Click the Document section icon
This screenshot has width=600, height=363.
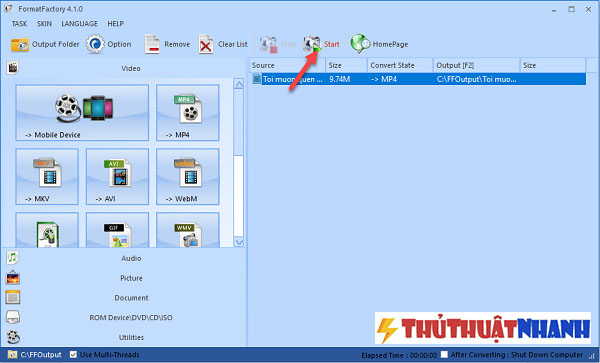pyautogui.click(x=13, y=297)
